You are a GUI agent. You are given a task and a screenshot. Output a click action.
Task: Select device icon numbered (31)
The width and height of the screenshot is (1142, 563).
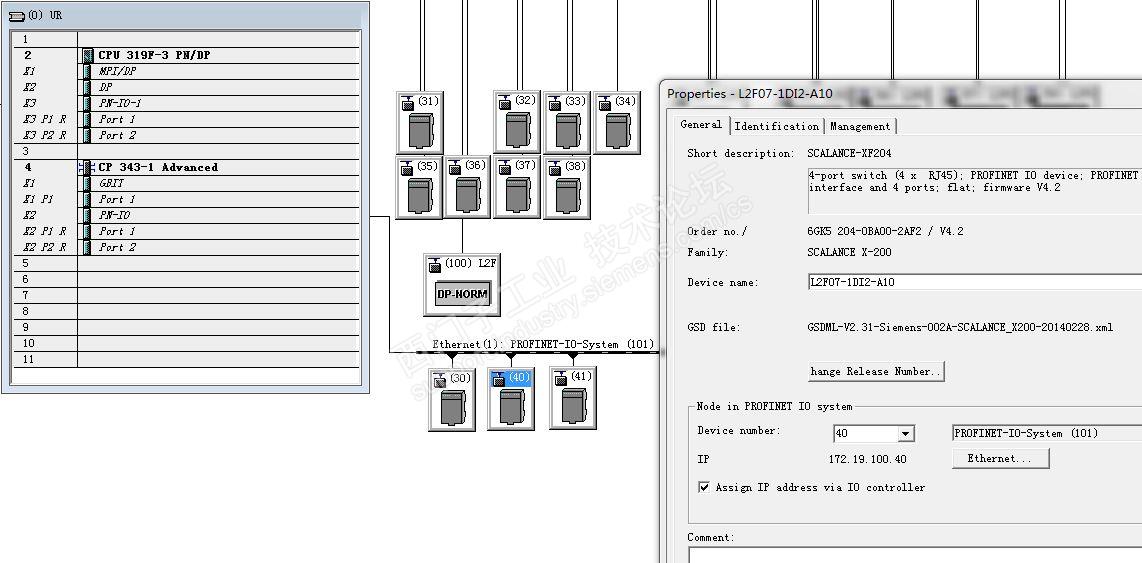coord(420,123)
